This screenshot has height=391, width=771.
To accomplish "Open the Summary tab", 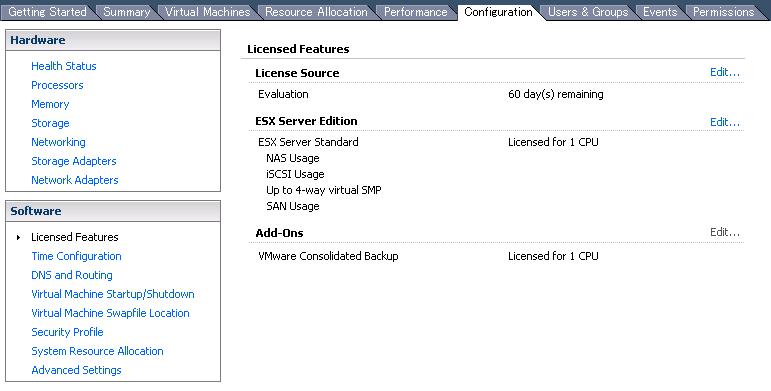I will tap(126, 12).
